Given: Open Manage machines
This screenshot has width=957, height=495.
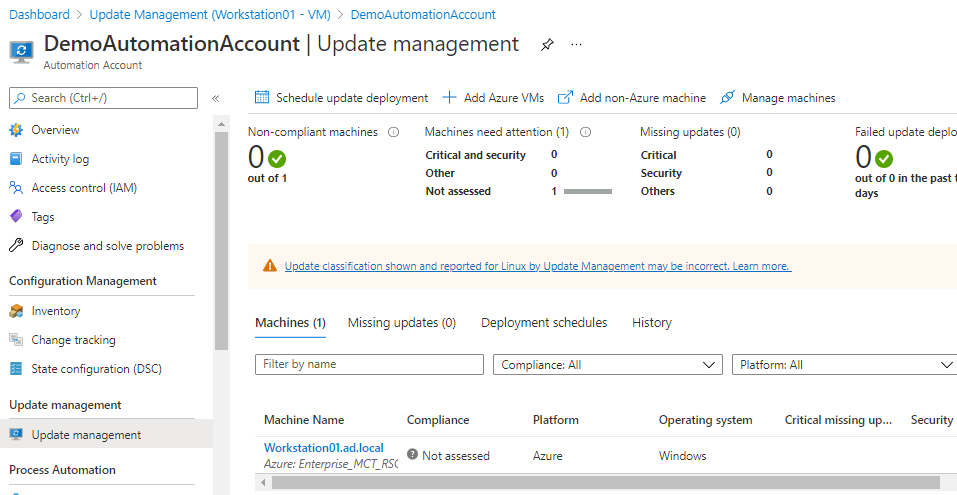Looking at the screenshot, I should tap(777, 98).
